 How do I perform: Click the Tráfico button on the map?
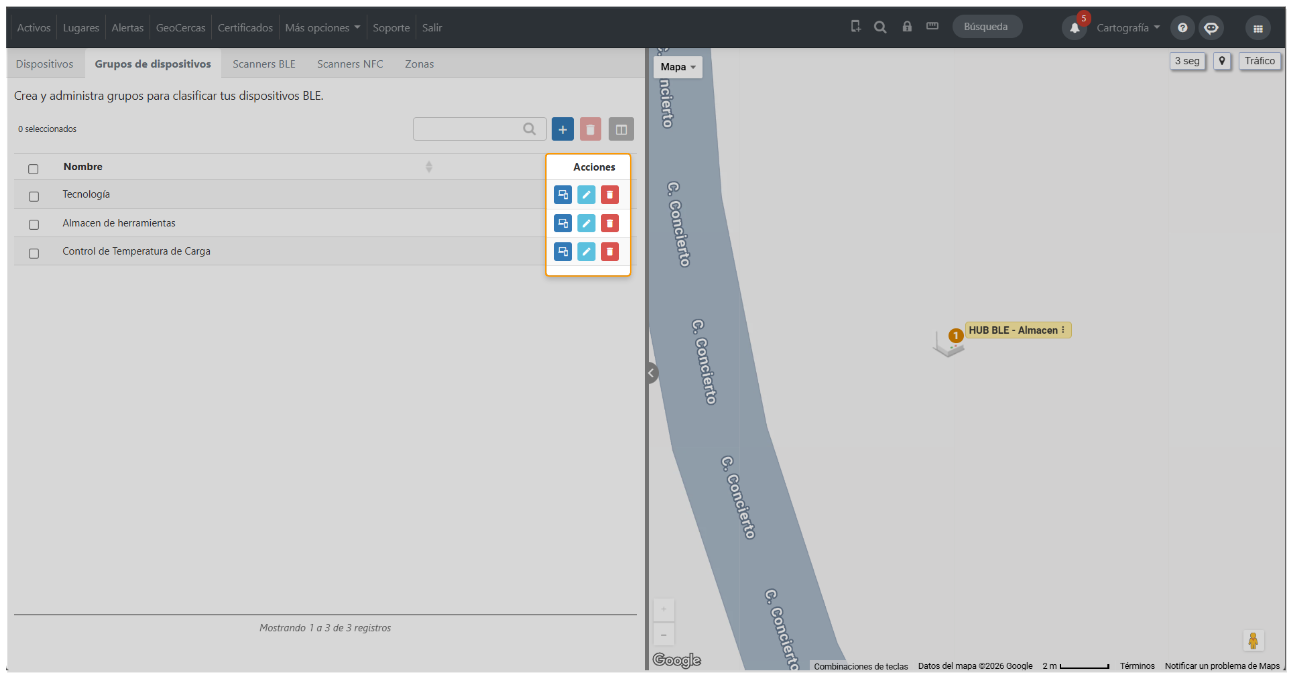[x=1260, y=61]
